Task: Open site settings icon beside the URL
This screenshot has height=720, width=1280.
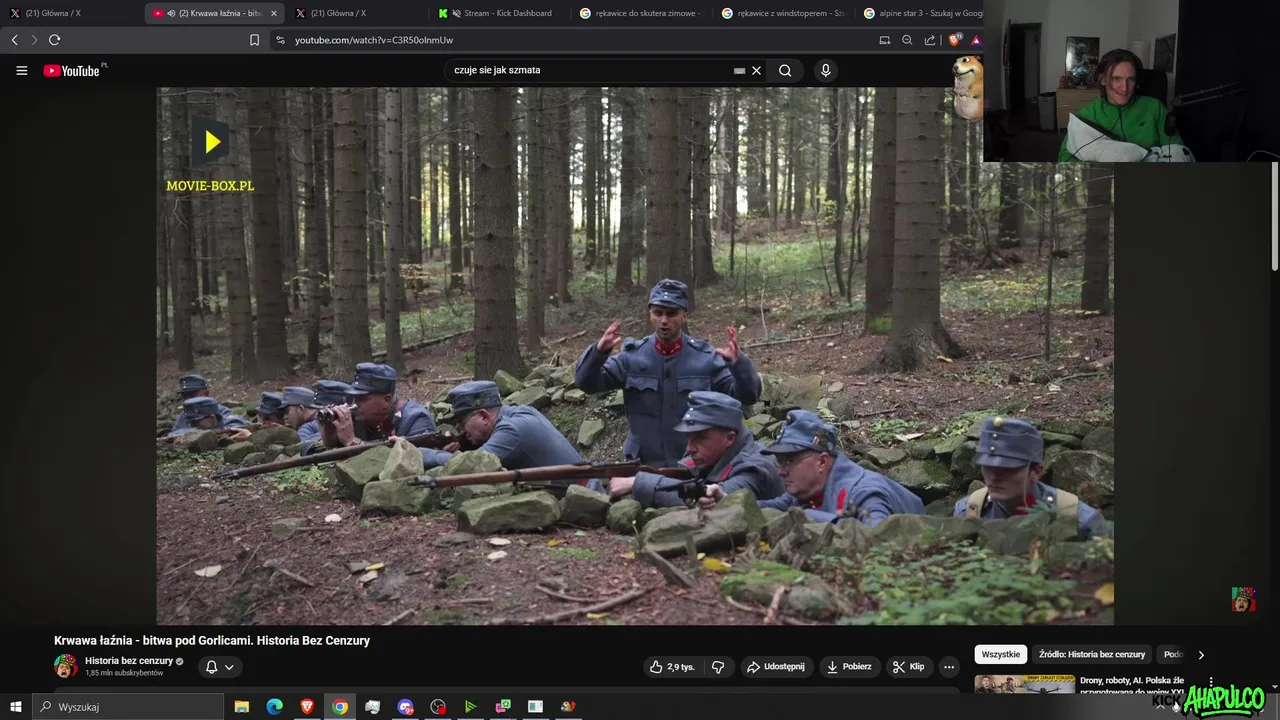Action: coord(280,40)
